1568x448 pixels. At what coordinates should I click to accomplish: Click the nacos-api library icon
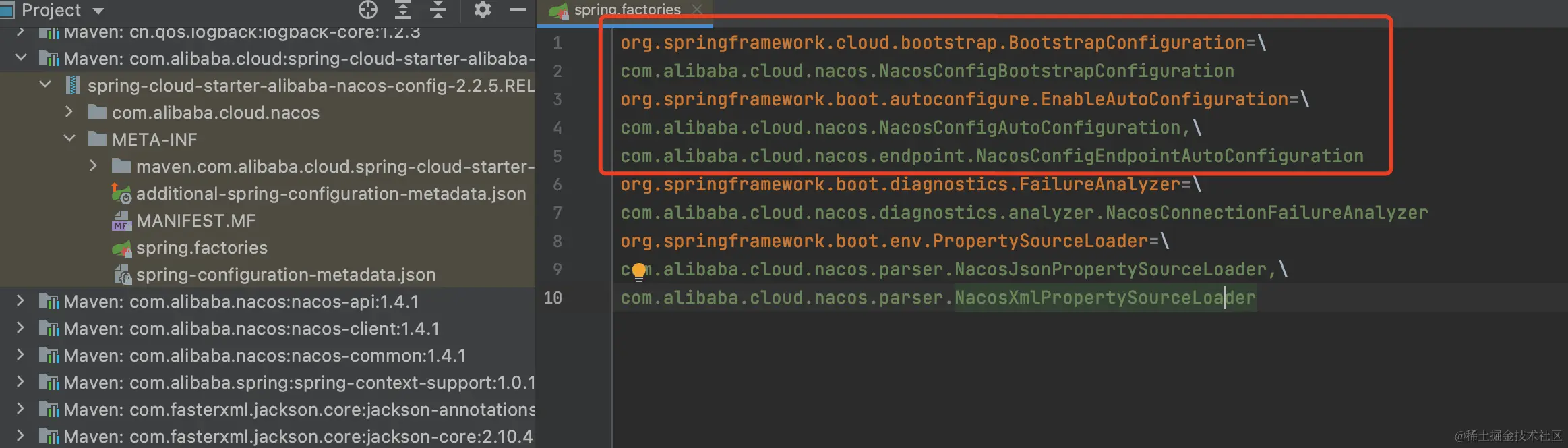pyautogui.click(x=49, y=301)
